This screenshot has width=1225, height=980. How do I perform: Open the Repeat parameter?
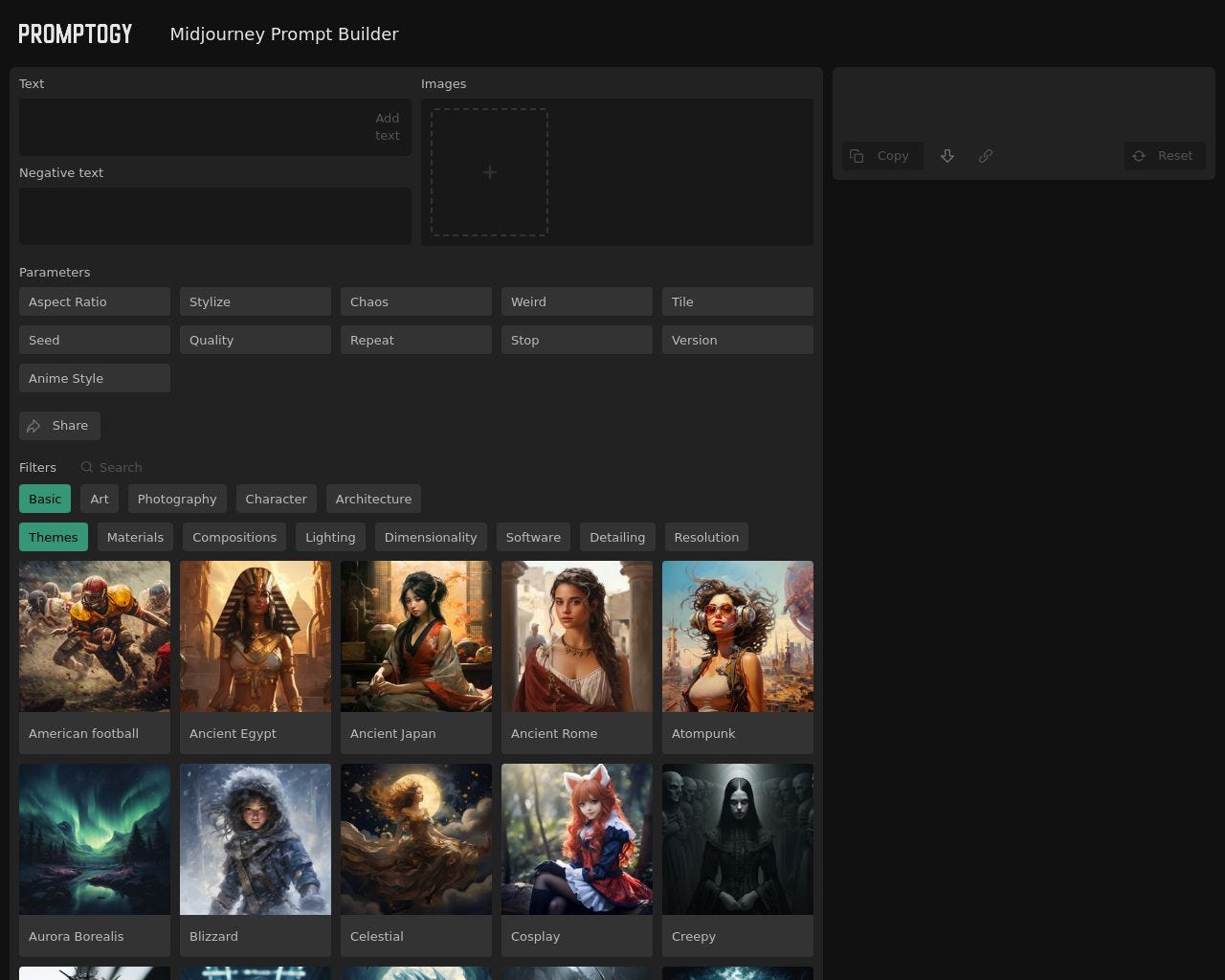point(416,340)
